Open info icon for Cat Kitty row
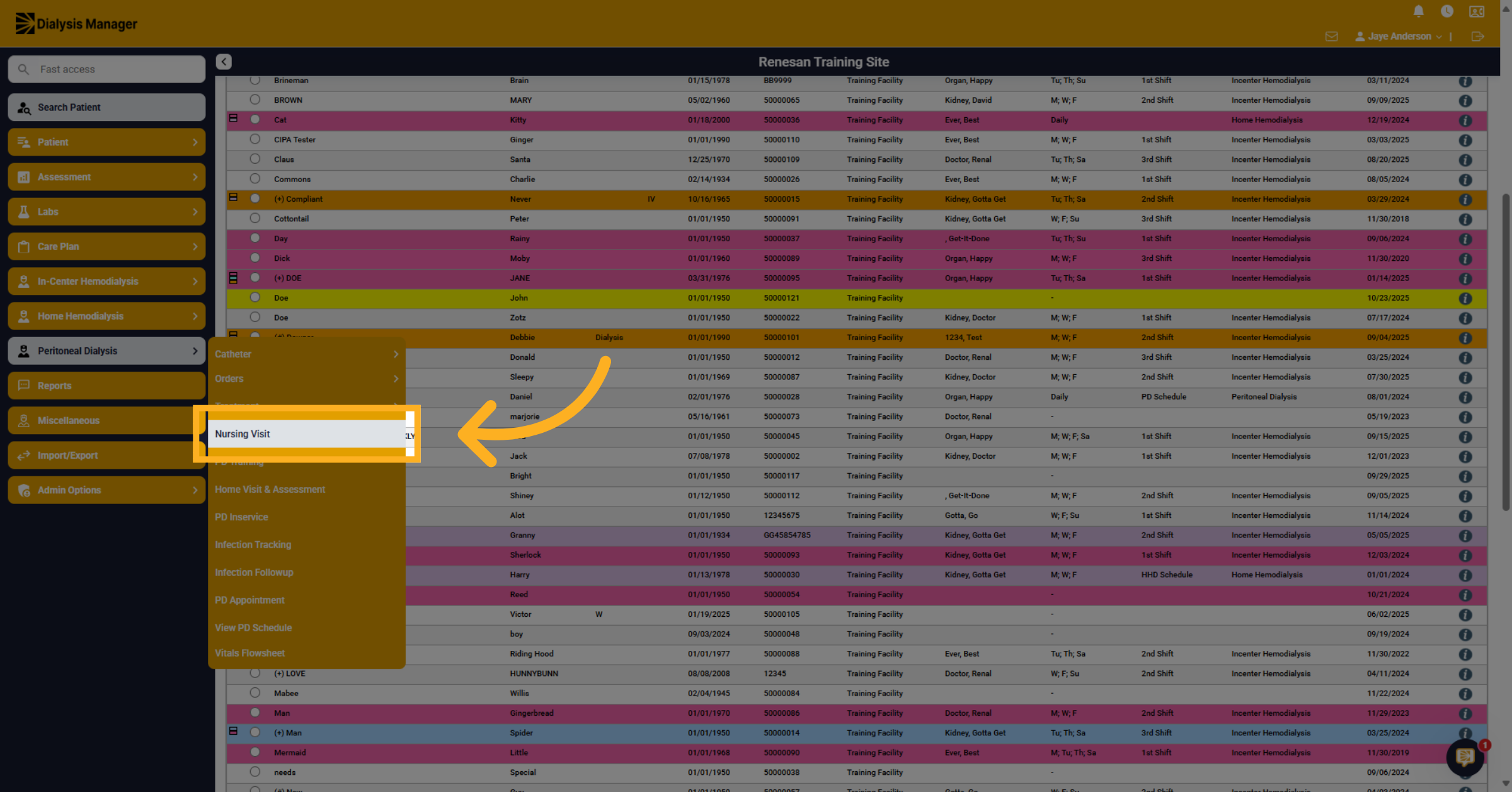This screenshot has width=1512, height=792. click(1465, 120)
